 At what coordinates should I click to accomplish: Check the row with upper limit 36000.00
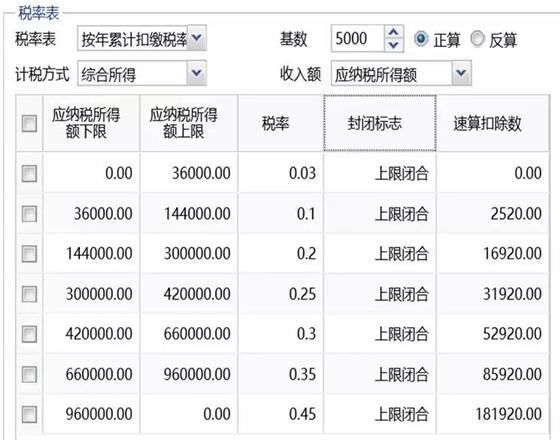pos(29,174)
